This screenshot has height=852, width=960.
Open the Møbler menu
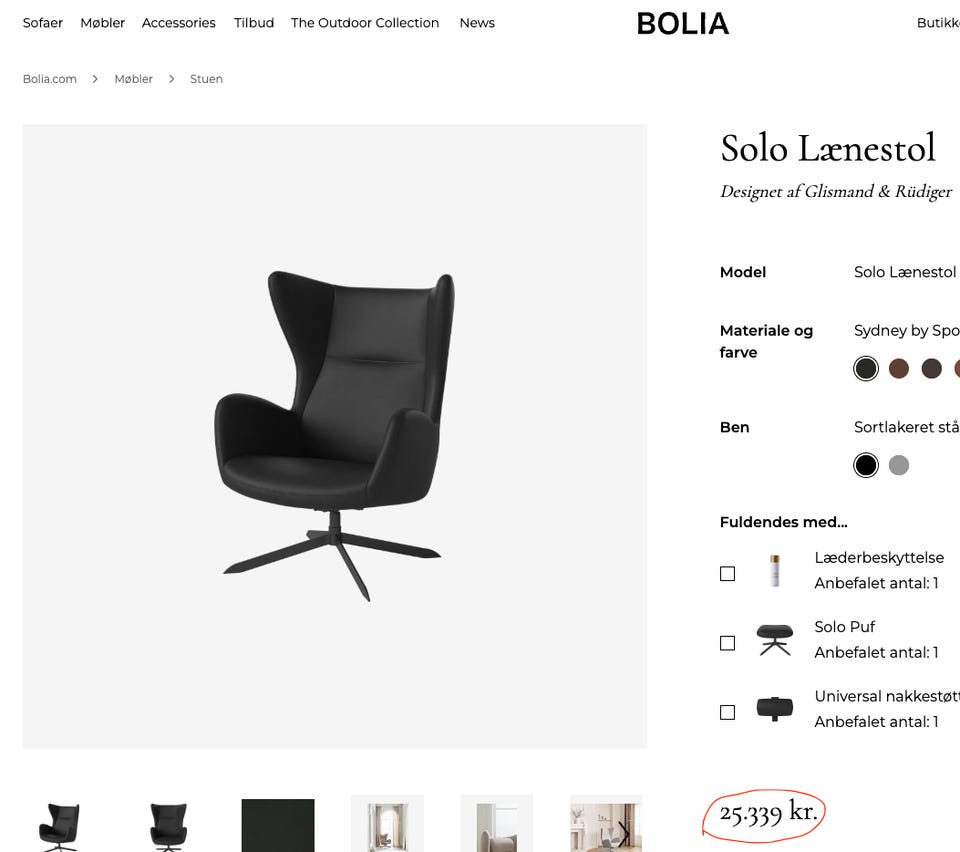[x=102, y=22]
